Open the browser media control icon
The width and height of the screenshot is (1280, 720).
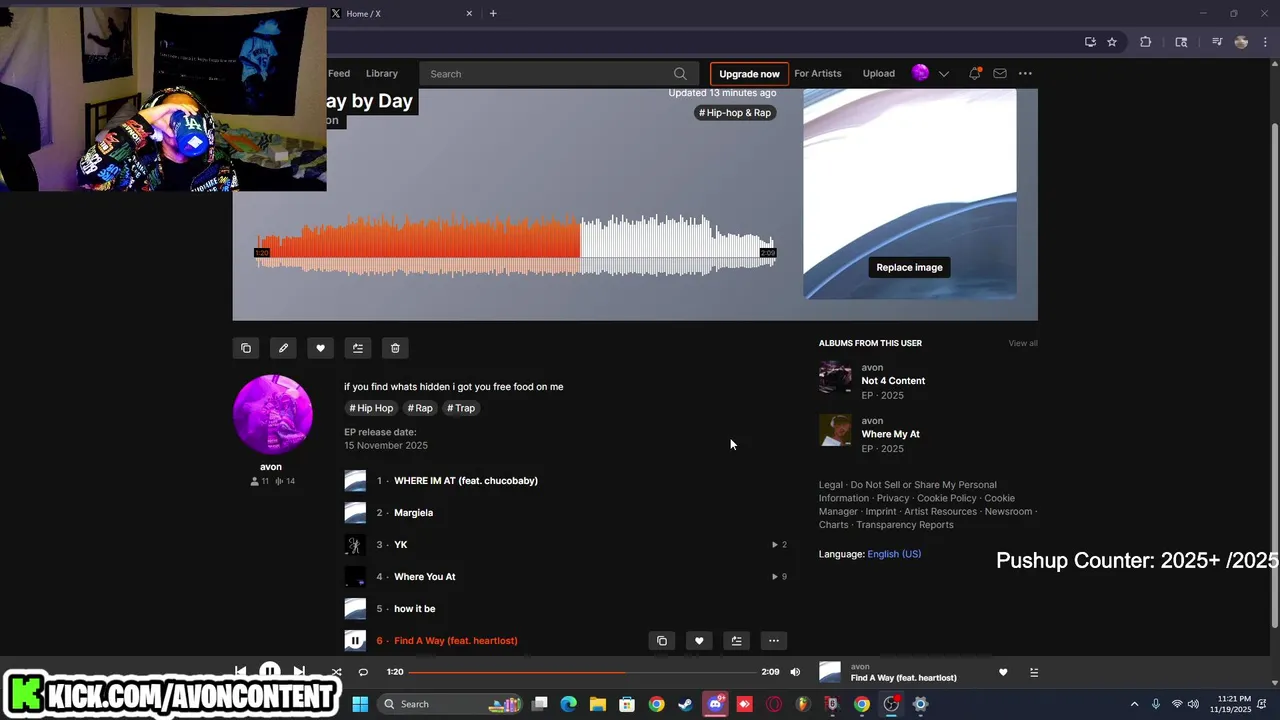tap(1217, 42)
